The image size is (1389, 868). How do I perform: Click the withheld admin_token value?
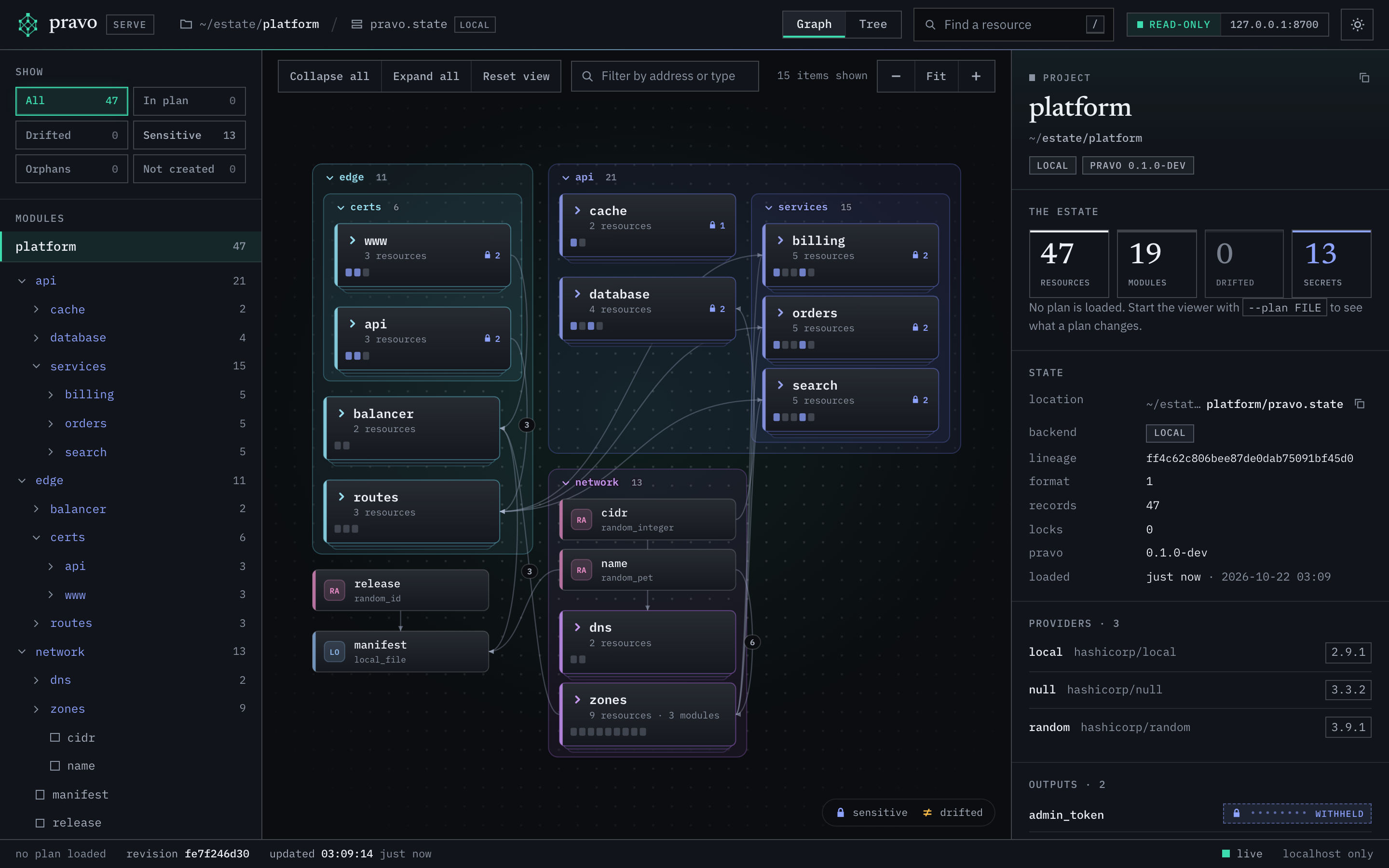tap(1296, 814)
